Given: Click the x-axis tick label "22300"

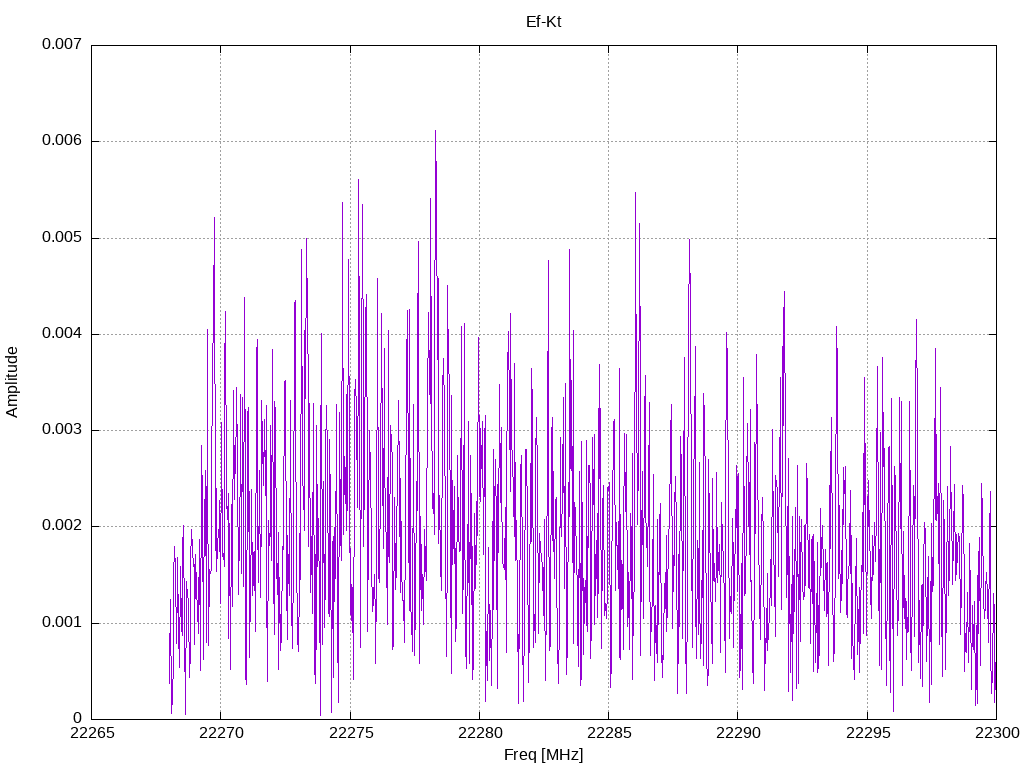Looking at the screenshot, I should point(997,733).
